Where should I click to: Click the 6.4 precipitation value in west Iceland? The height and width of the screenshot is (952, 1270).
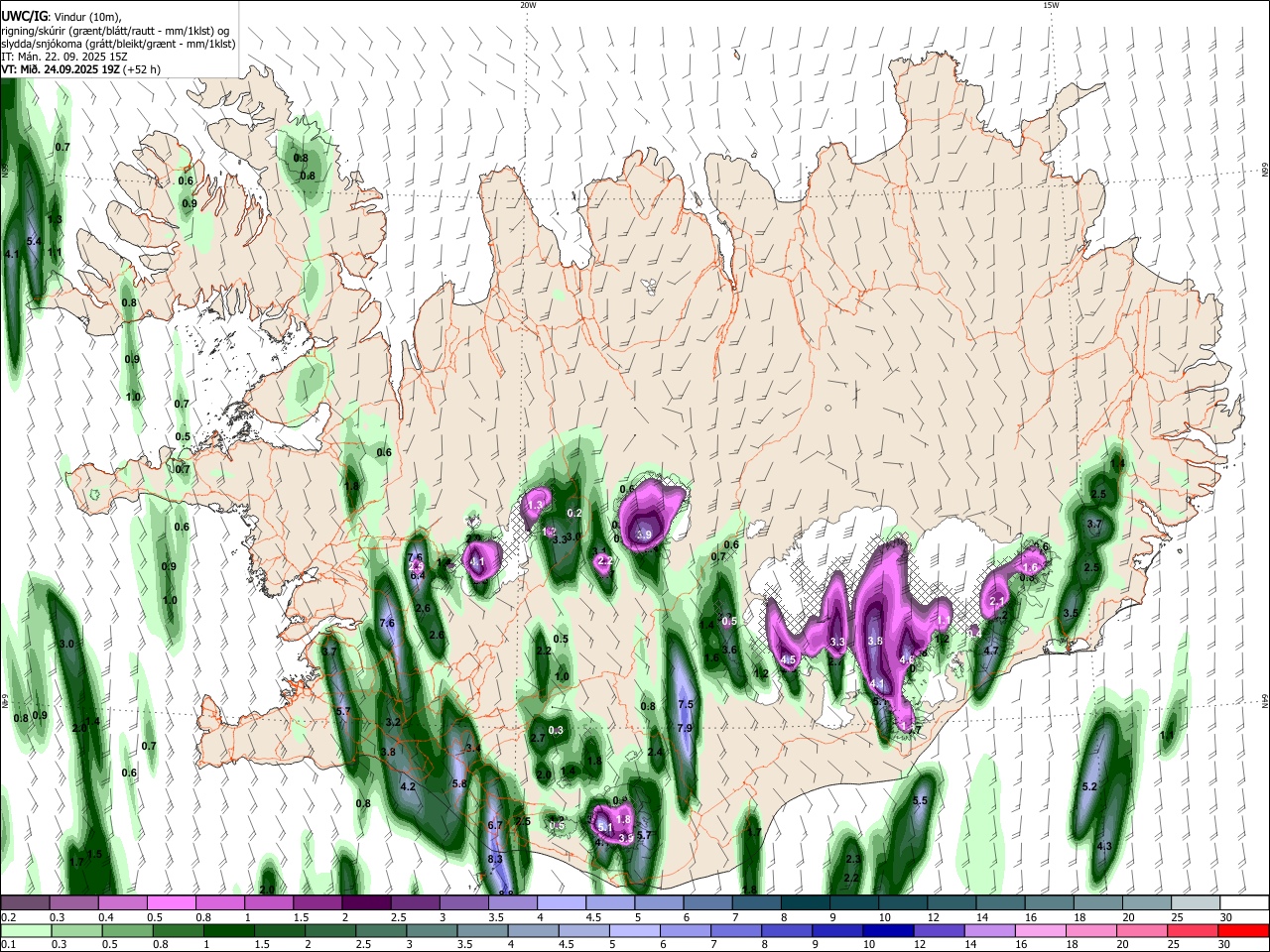point(418,575)
